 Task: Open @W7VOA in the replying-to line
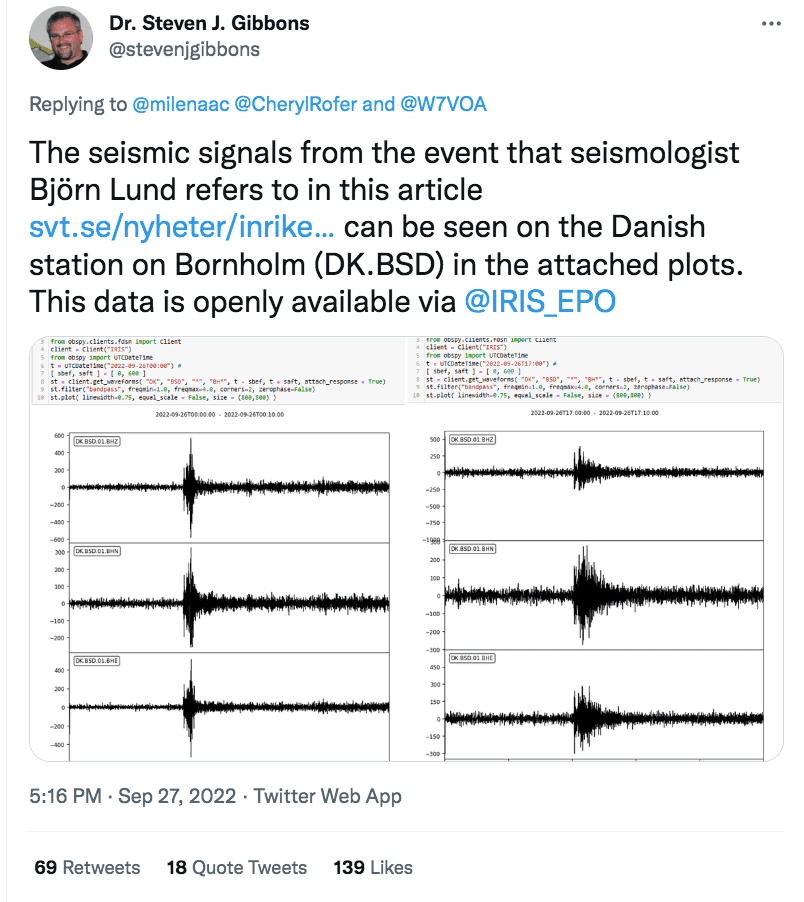pyautogui.click(x=443, y=104)
